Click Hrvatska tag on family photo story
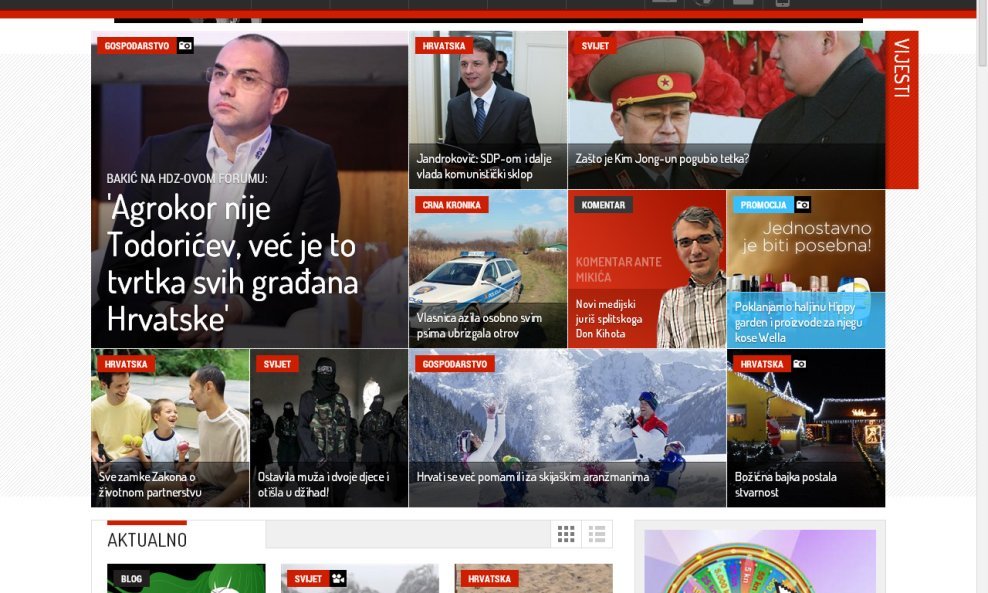The image size is (988, 593). 125,364
